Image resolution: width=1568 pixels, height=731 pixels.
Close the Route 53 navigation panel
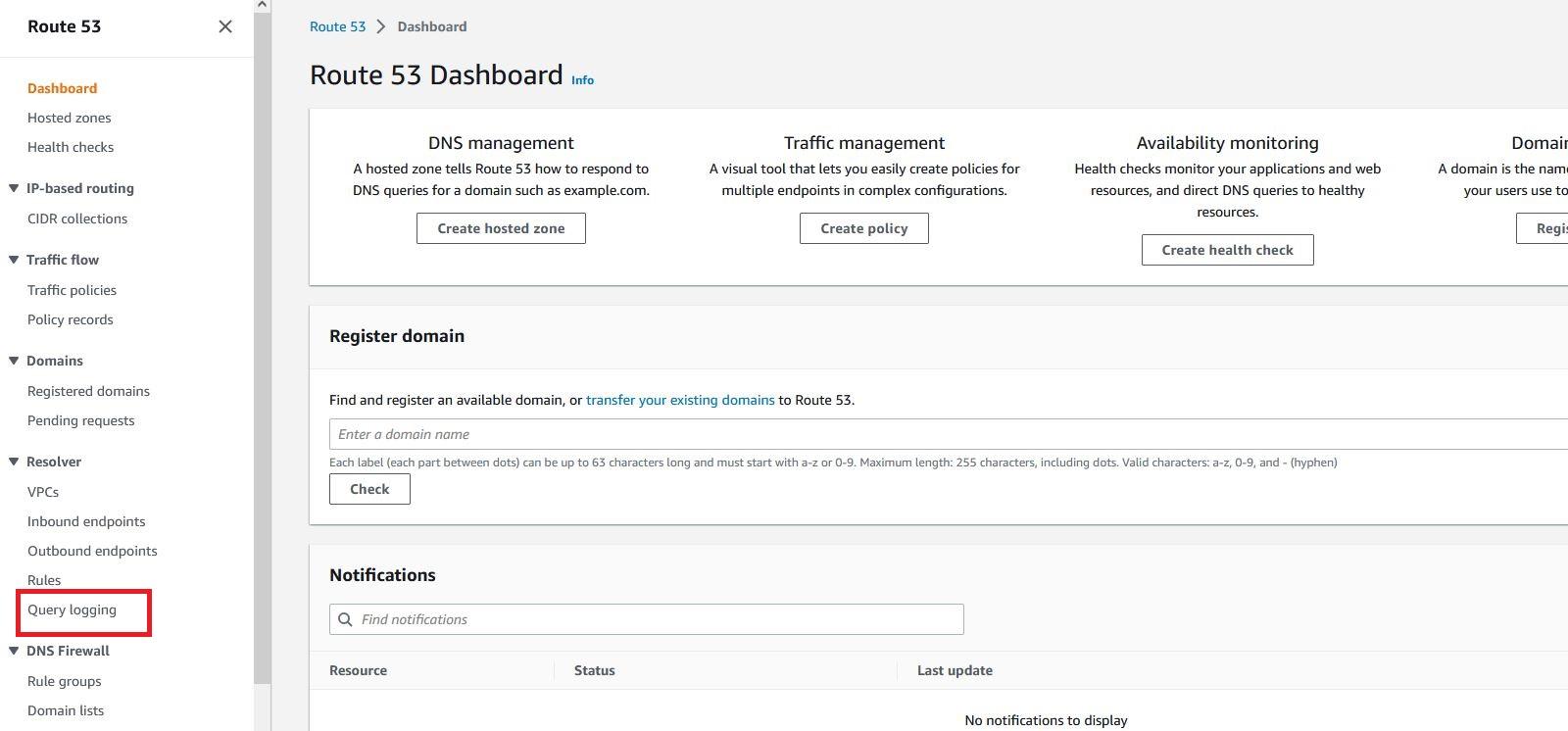pyautogui.click(x=225, y=26)
